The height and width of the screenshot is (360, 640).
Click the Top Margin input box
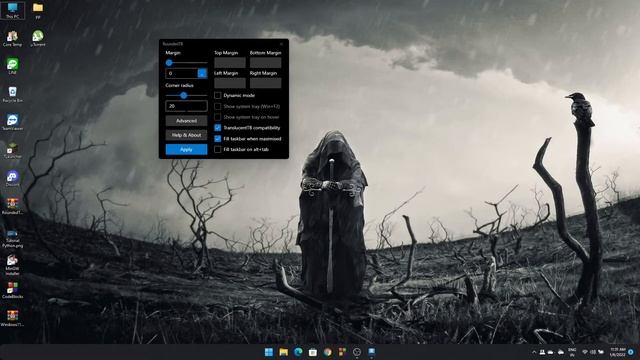pos(230,62)
